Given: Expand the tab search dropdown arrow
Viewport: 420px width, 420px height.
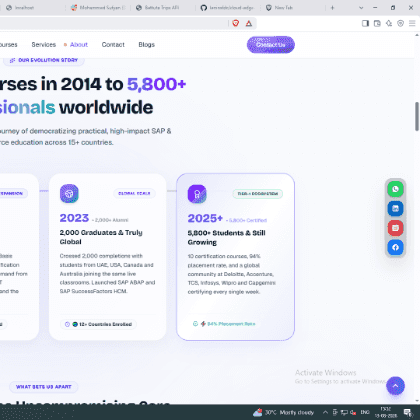Looking at the screenshot, I should 361,8.
